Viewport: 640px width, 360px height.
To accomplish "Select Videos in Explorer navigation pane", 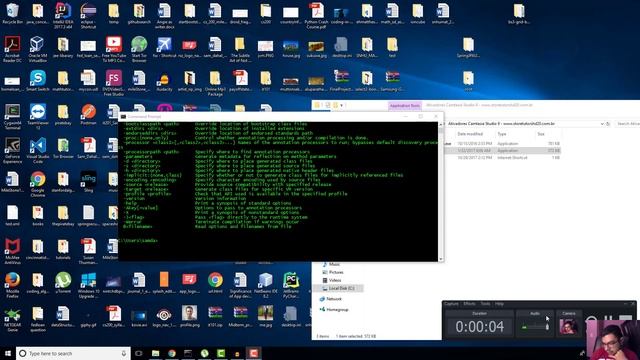I will 335,280.
